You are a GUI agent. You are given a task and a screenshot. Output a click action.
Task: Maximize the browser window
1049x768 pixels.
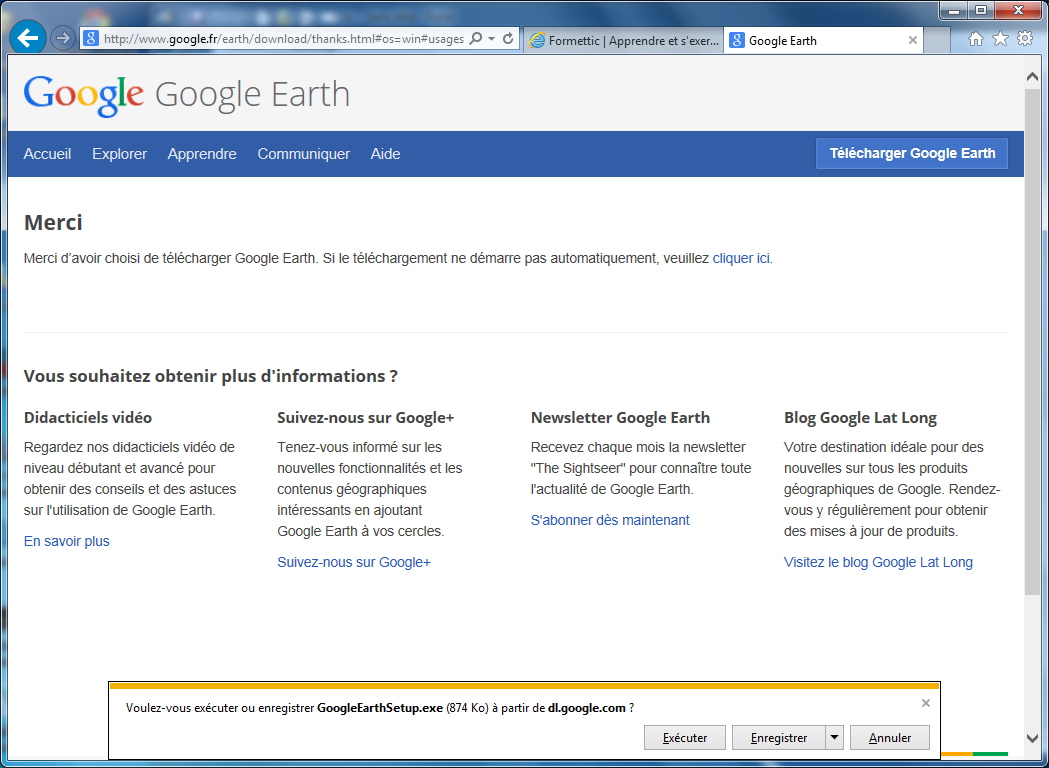click(x=981, y=10)
